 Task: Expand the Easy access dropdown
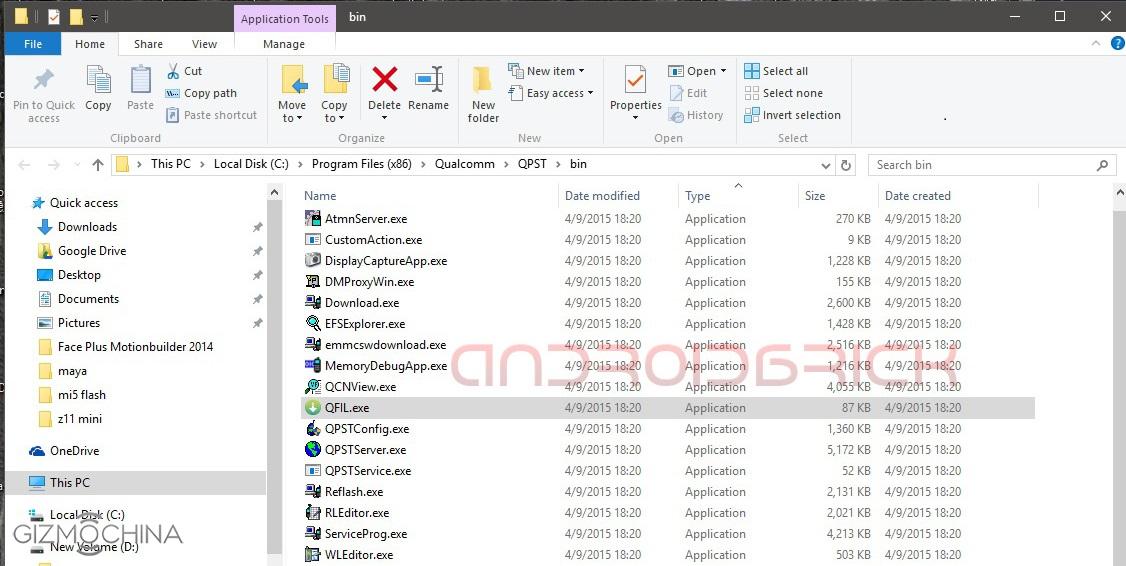tap(558, 93)
